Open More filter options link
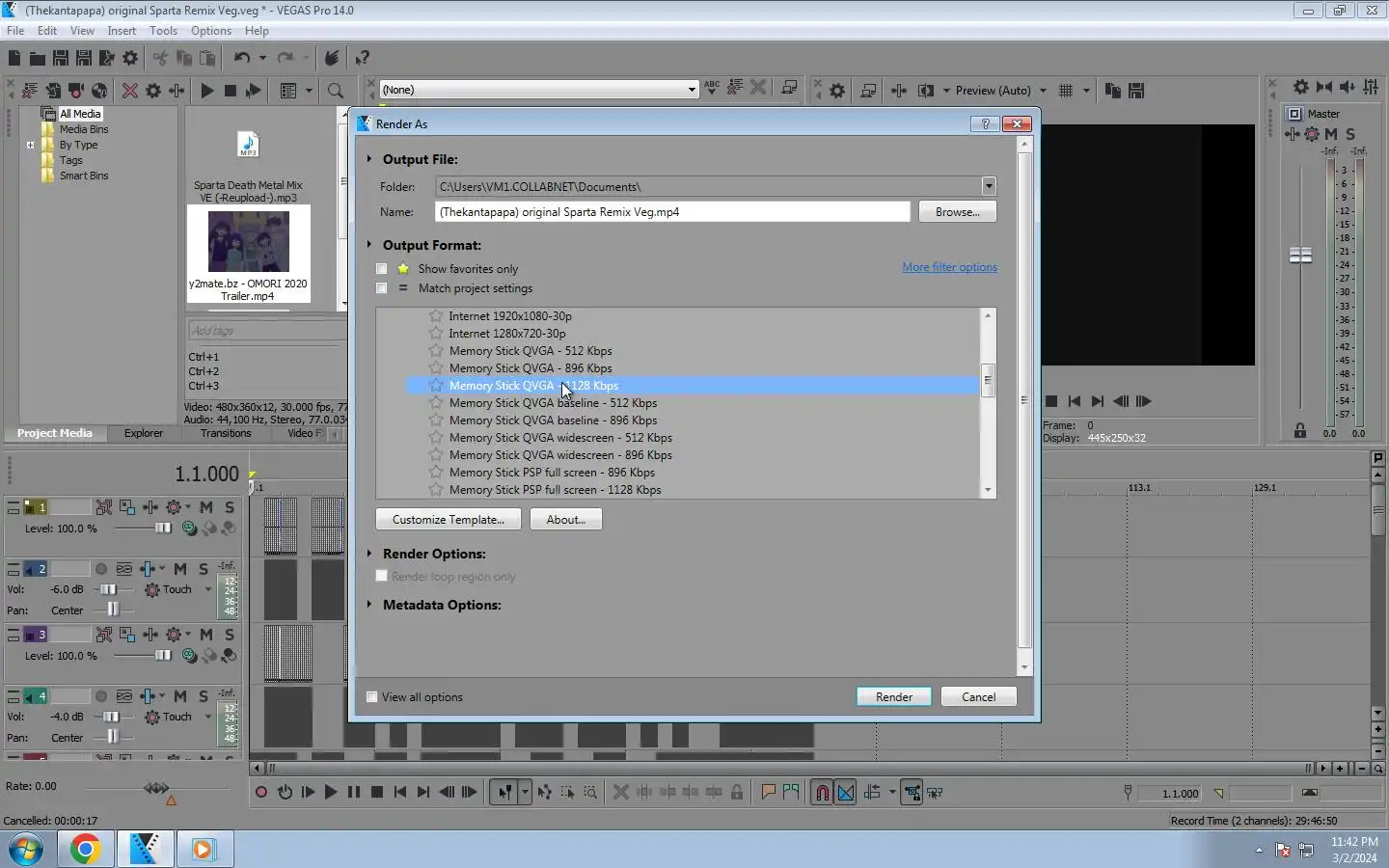 tap(950, 267)
